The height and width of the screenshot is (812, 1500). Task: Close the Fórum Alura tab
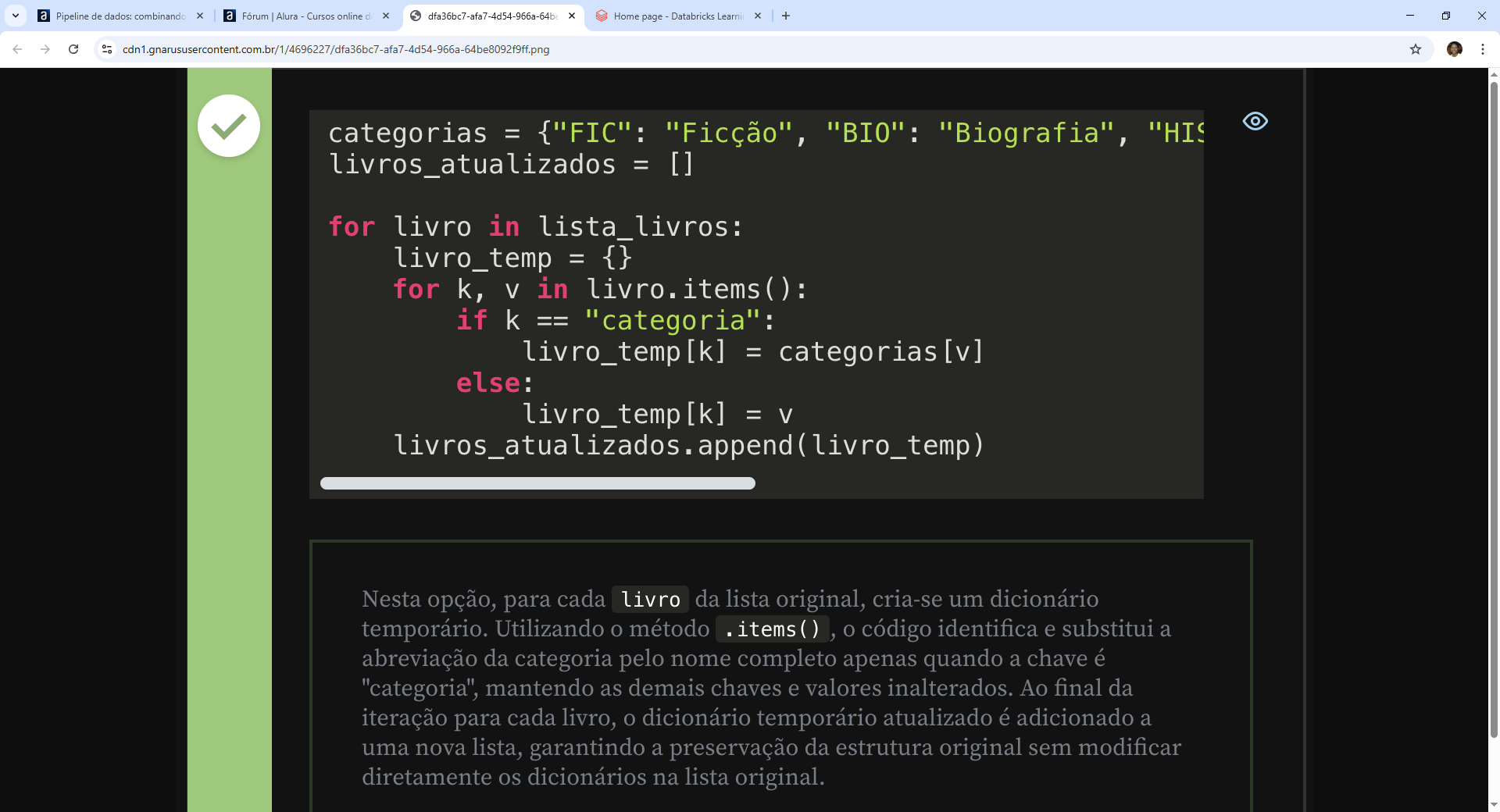click(x=386, y=16)
